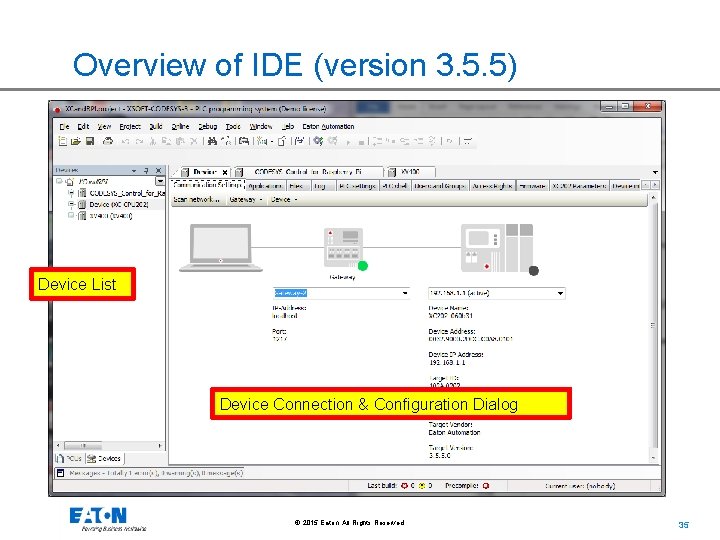Screen dimensions: 720x540
Task: Expand the Device (XC-CPU202) tree node
Action: coord(71,204)
